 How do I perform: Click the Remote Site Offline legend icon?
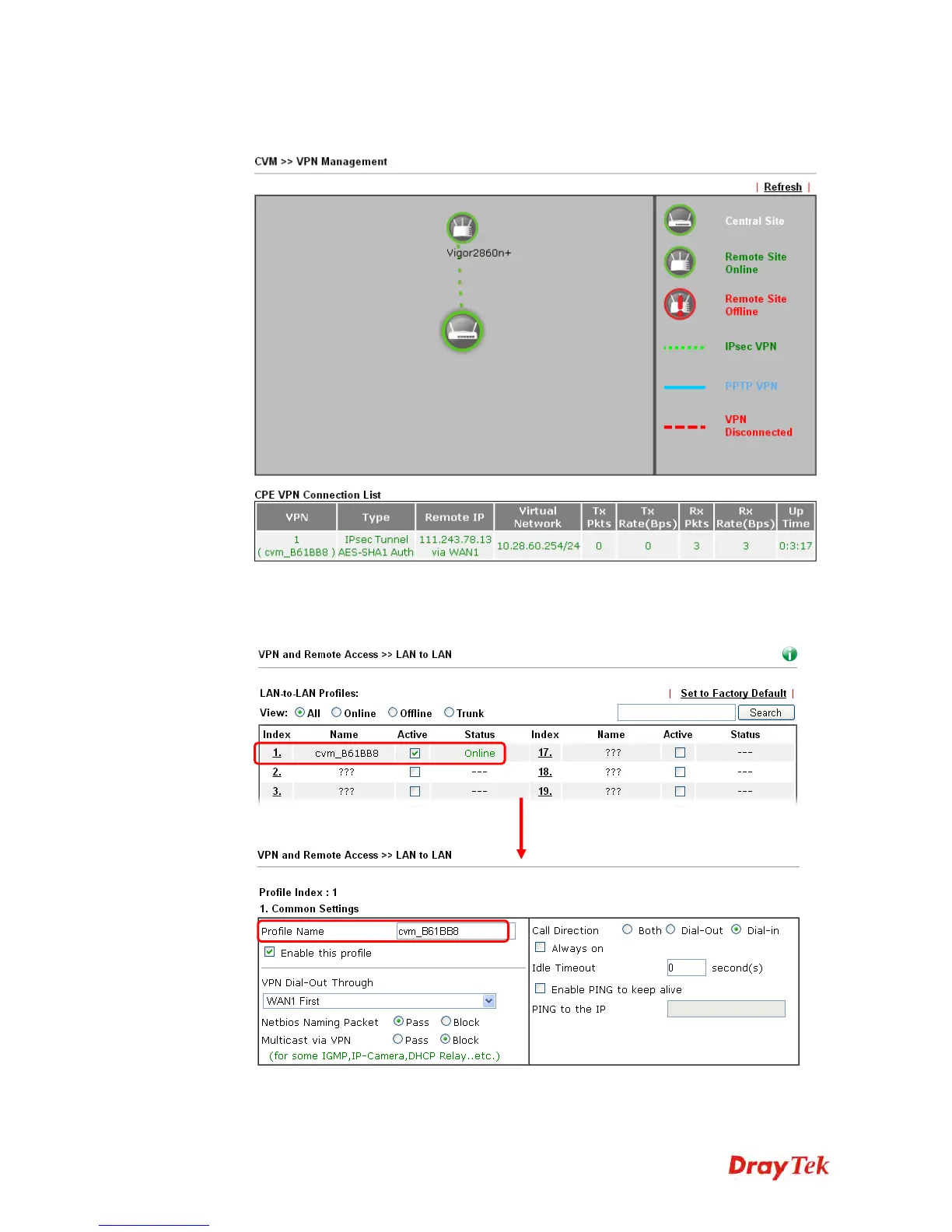680,304
